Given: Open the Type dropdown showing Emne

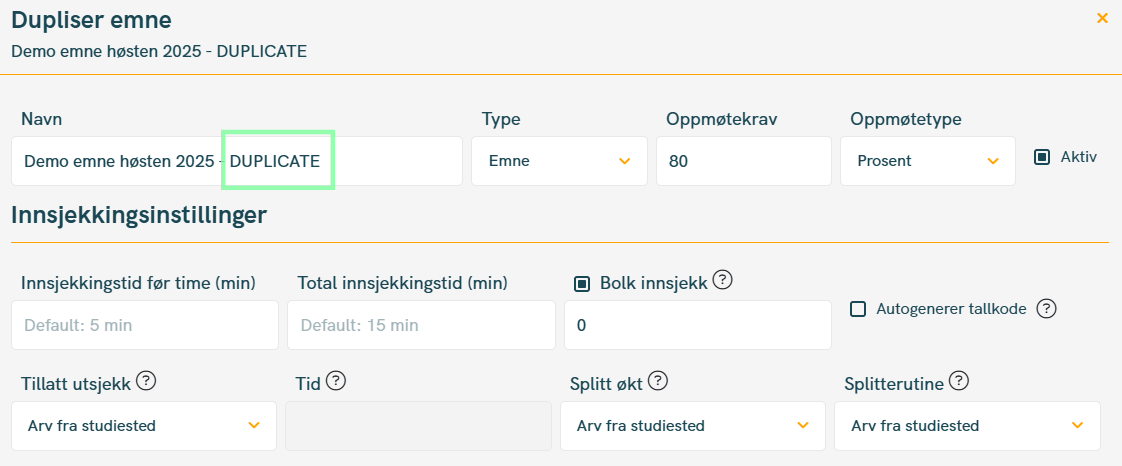Looking at the screenshot, I should pyautogui.click(x=559, y=161).
